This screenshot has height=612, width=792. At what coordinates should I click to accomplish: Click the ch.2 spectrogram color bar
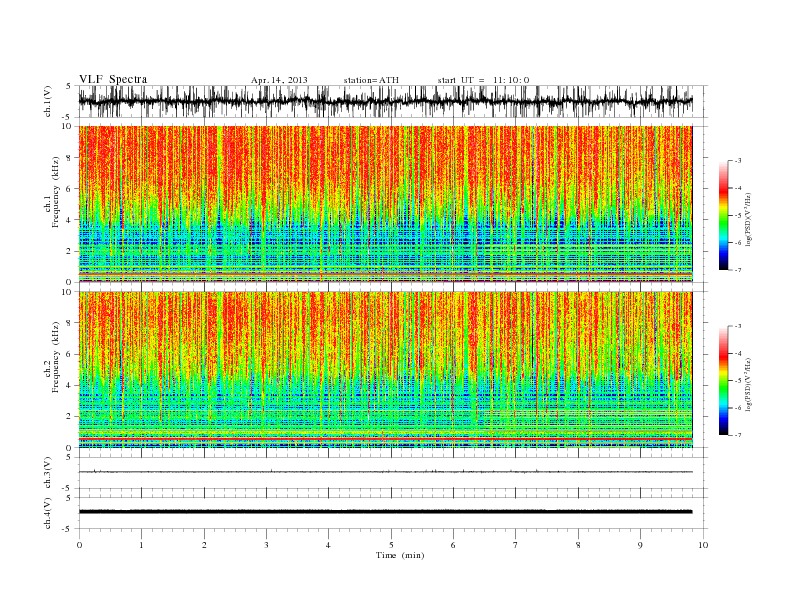pos(723,380)
